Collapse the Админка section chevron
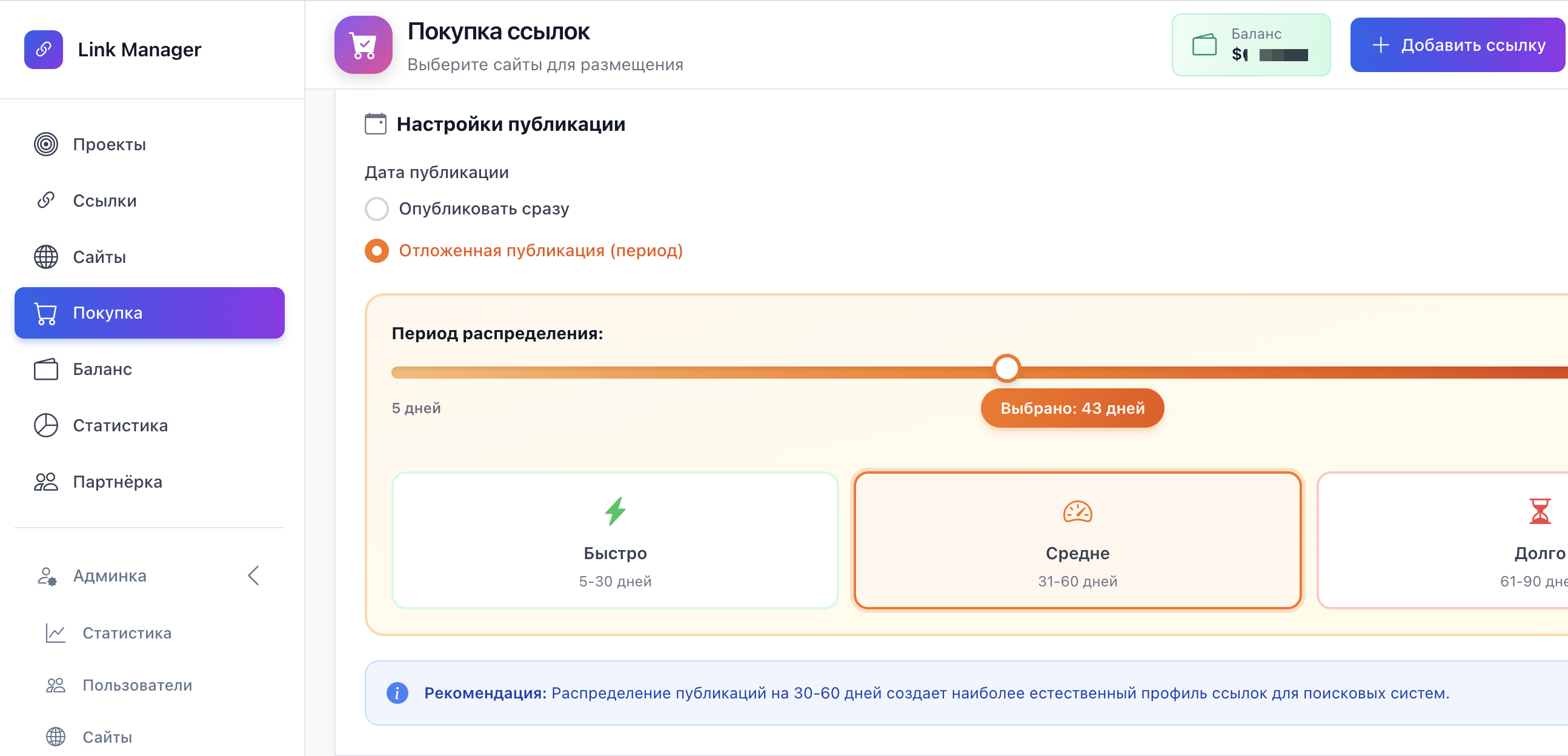This screenshot has width=1568, height=756. point(253,575)
